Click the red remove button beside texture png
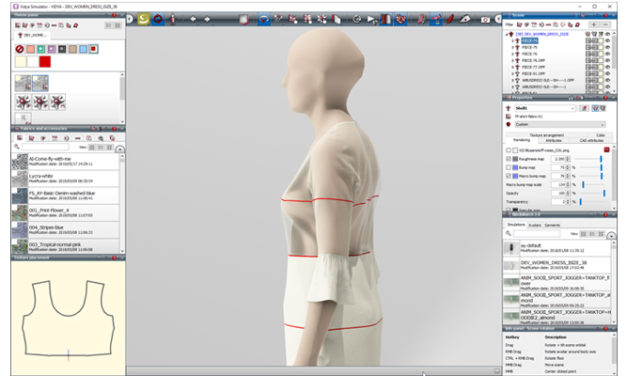This screenshot has width=627, height=376. [607, 150]
